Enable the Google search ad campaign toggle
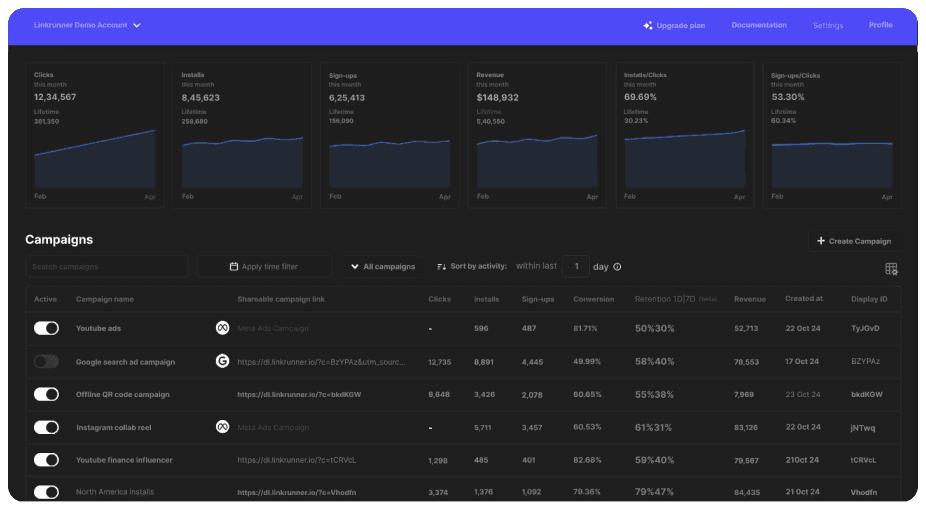This screenshot has width=926, height=510. click(46, 361)
